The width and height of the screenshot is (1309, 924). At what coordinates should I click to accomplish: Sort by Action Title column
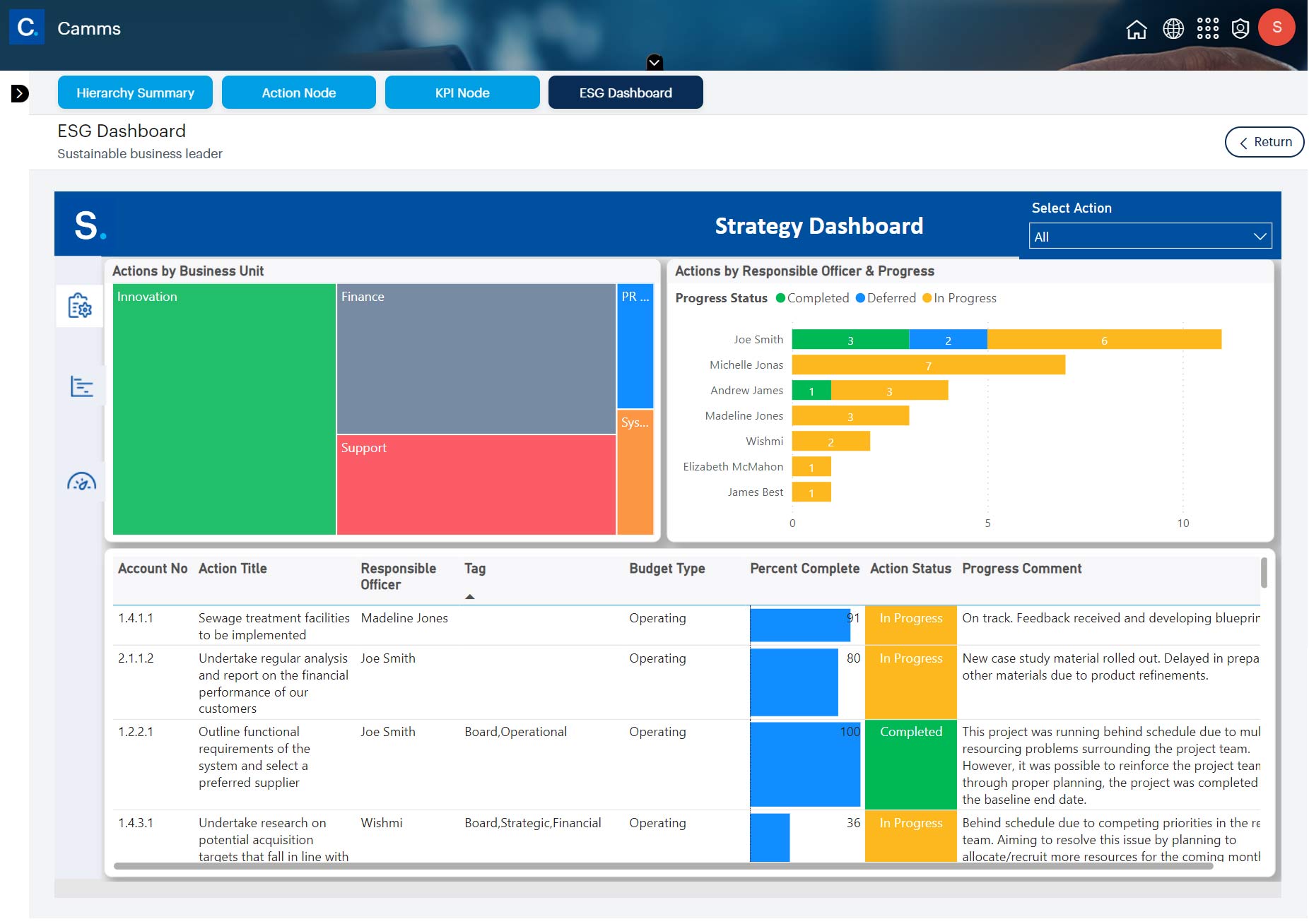[x=233, y=569]
